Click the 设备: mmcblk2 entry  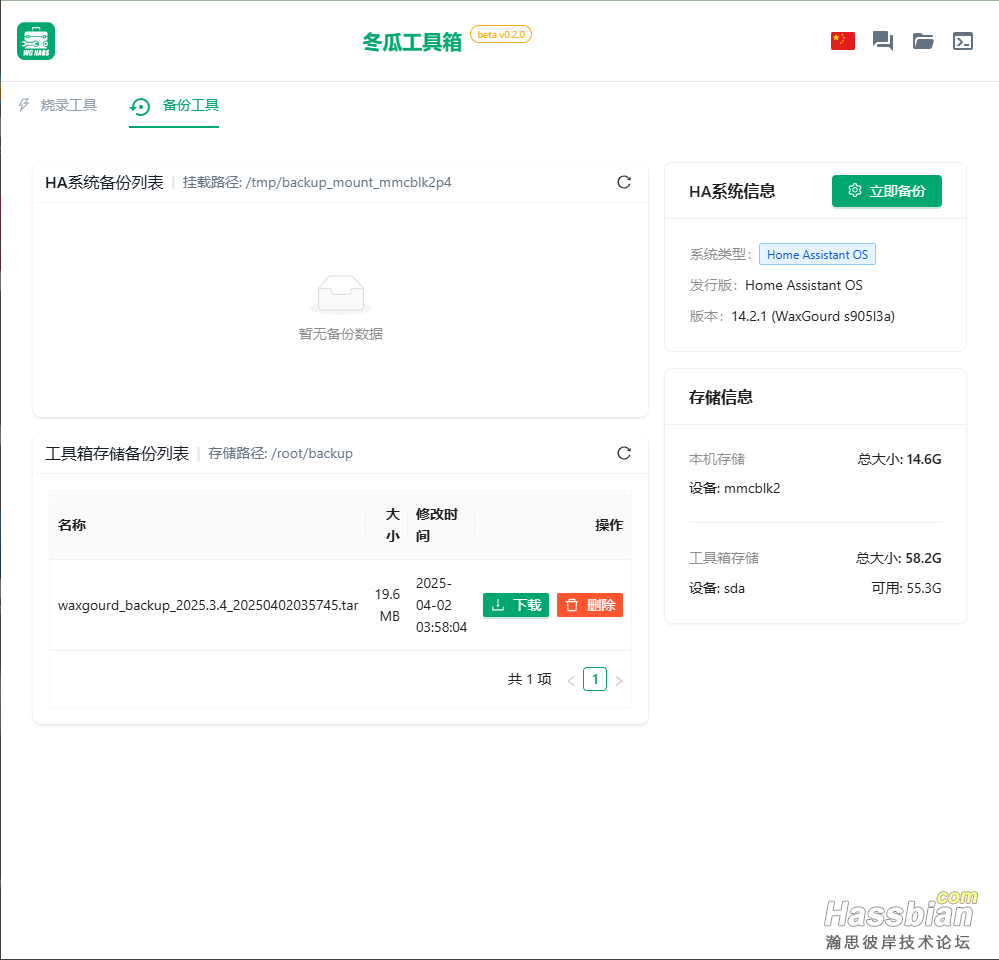[735, 489]
